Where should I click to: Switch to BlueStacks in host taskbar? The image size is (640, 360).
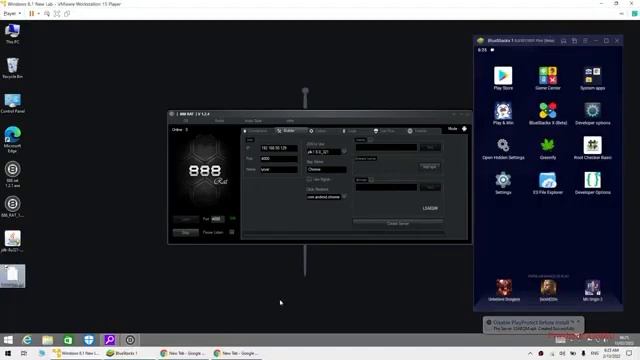[x=122, y=353]
